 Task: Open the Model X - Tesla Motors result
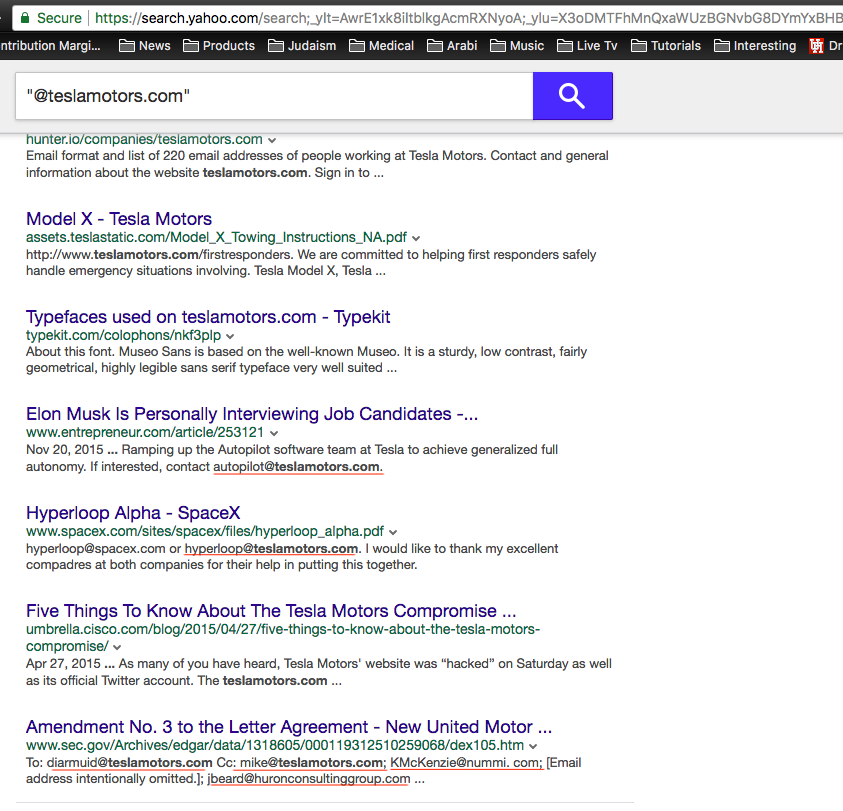[x=119, y=219]
